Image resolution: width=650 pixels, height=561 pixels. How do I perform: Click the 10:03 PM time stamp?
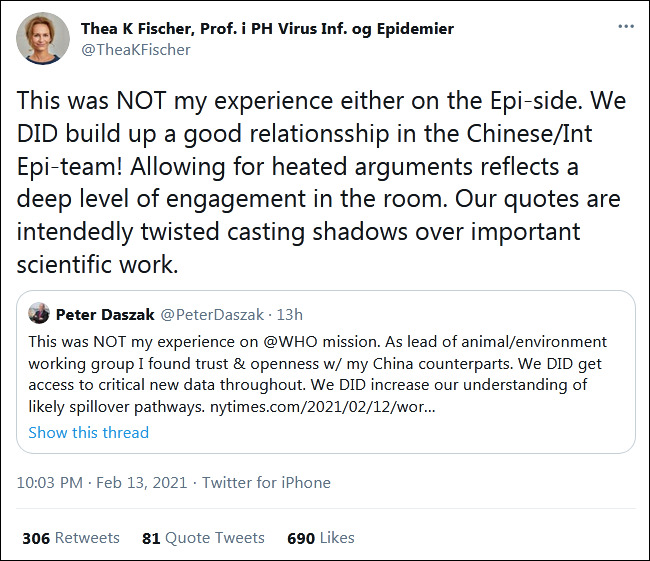50,482
